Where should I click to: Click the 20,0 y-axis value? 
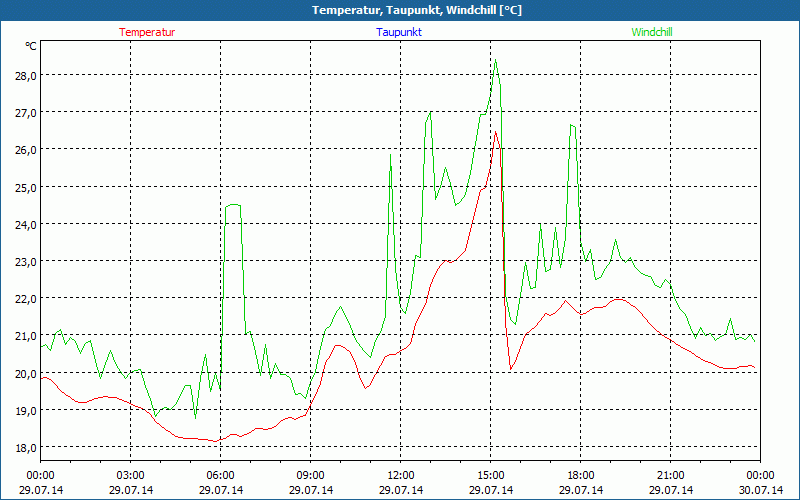[x=25, y=373]
